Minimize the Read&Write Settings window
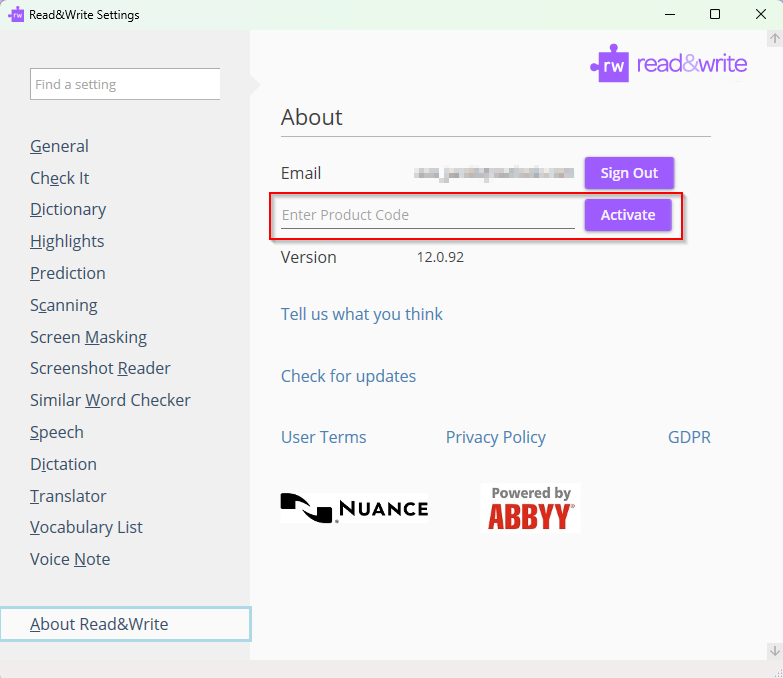The width and height of the screenshot is (783, 678). coord(670,14)
